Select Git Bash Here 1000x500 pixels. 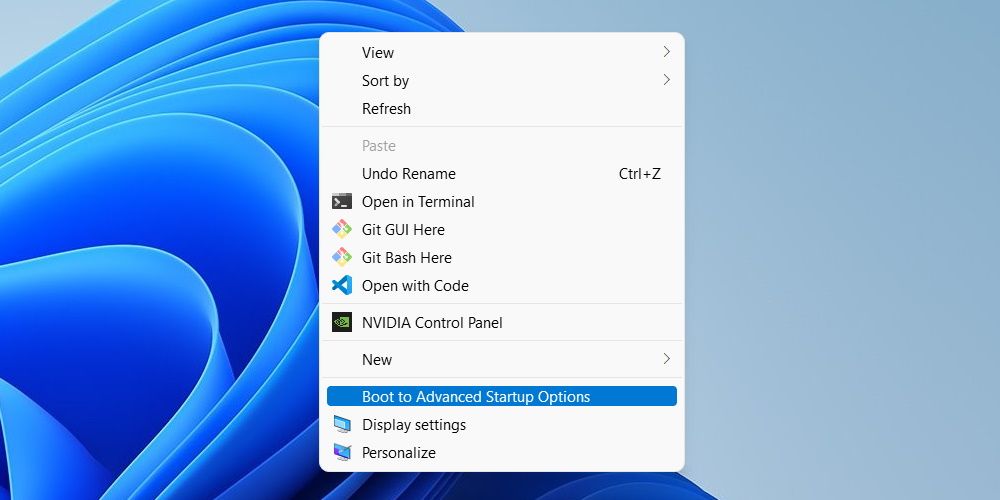(502, 258)
